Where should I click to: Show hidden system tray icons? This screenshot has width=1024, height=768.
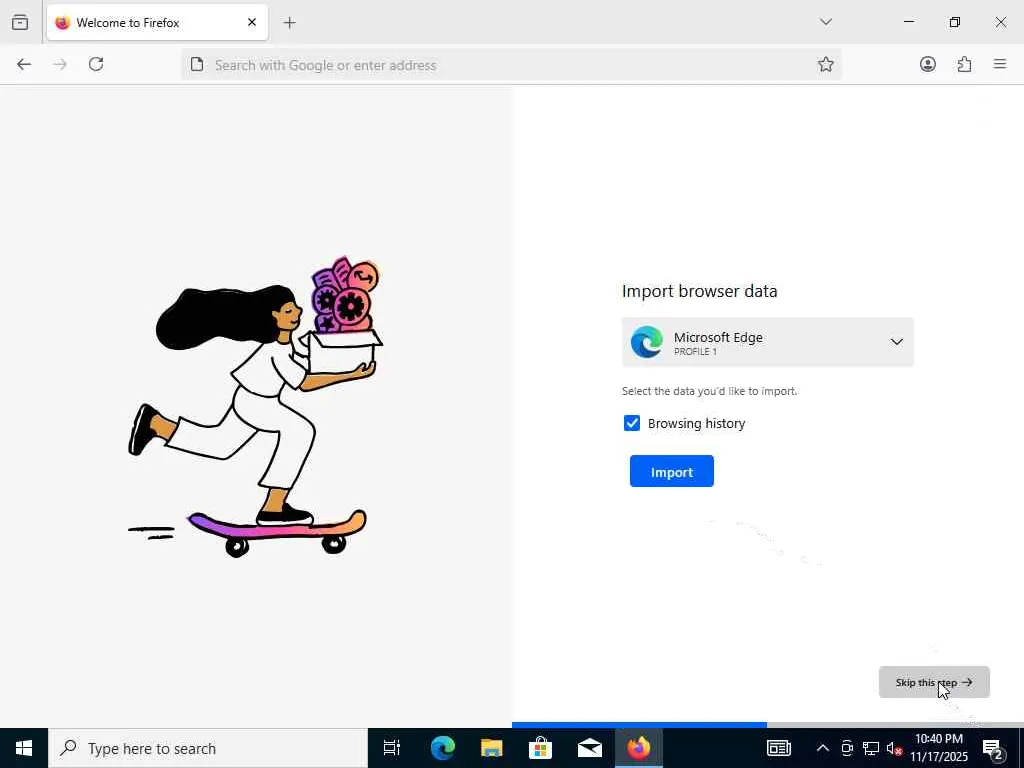(823, 748)
